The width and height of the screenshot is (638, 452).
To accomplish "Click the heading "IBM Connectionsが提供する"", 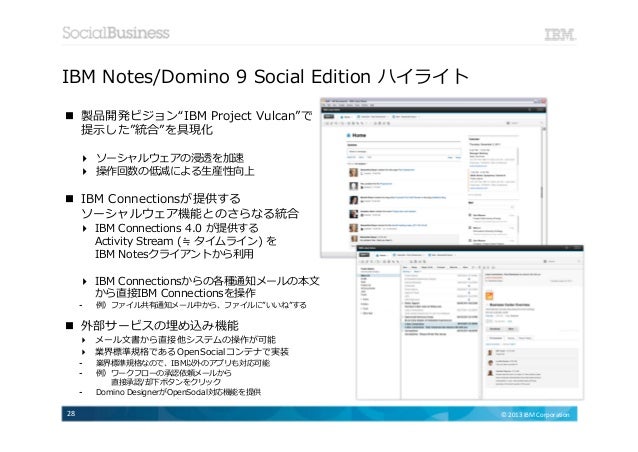I will click(160, 199).
